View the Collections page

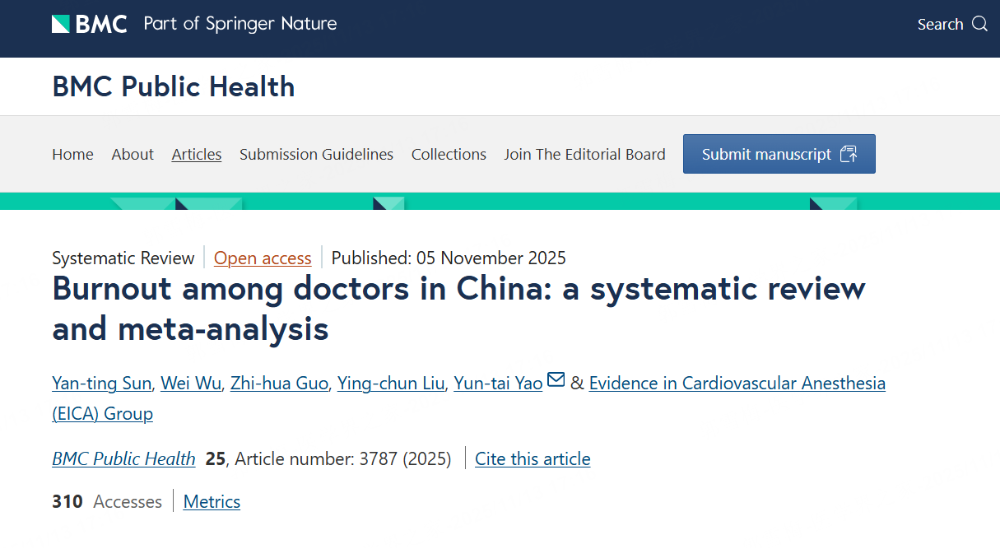[448, 154]
